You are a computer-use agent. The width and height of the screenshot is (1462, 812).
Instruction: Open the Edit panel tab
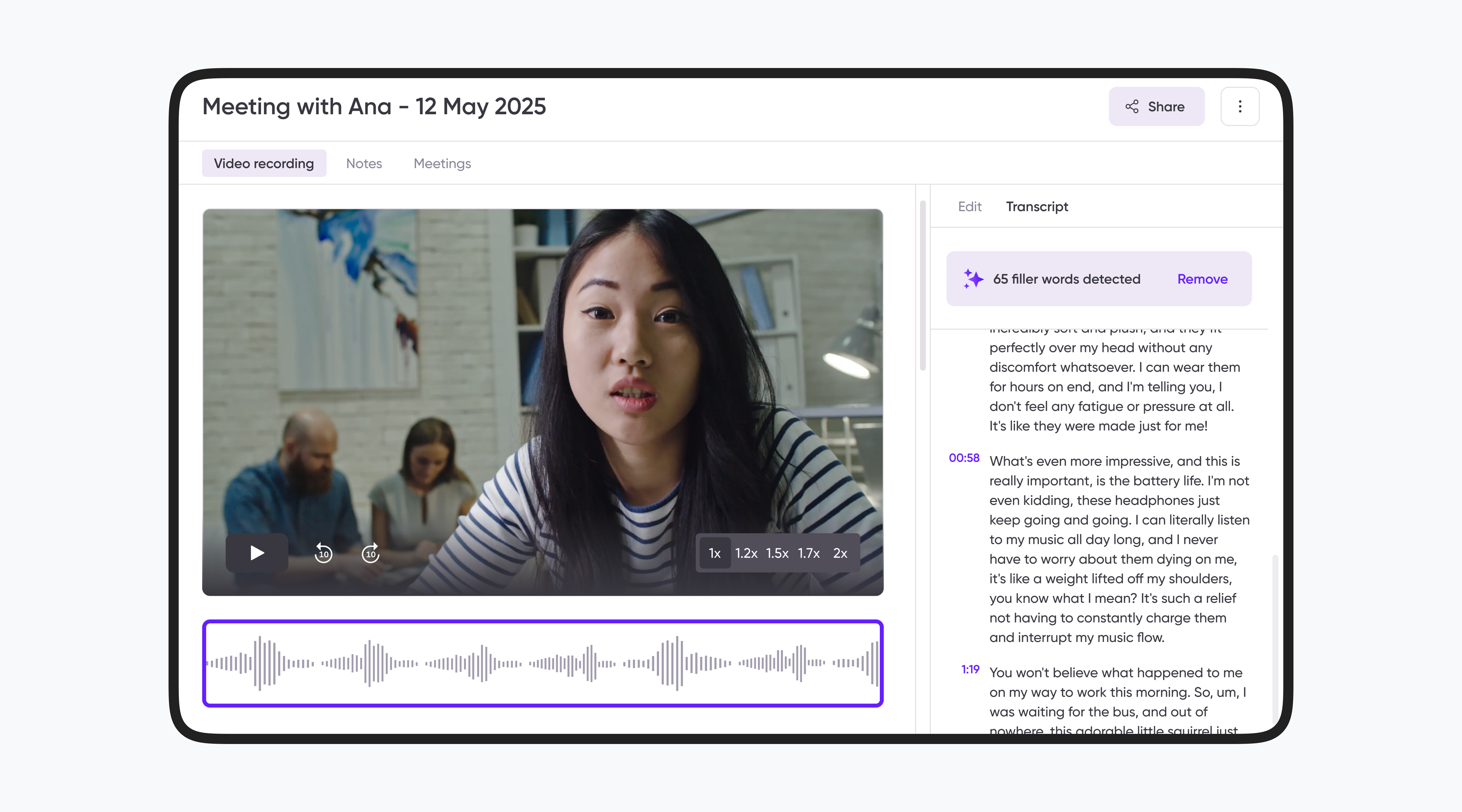pos(969,207)
